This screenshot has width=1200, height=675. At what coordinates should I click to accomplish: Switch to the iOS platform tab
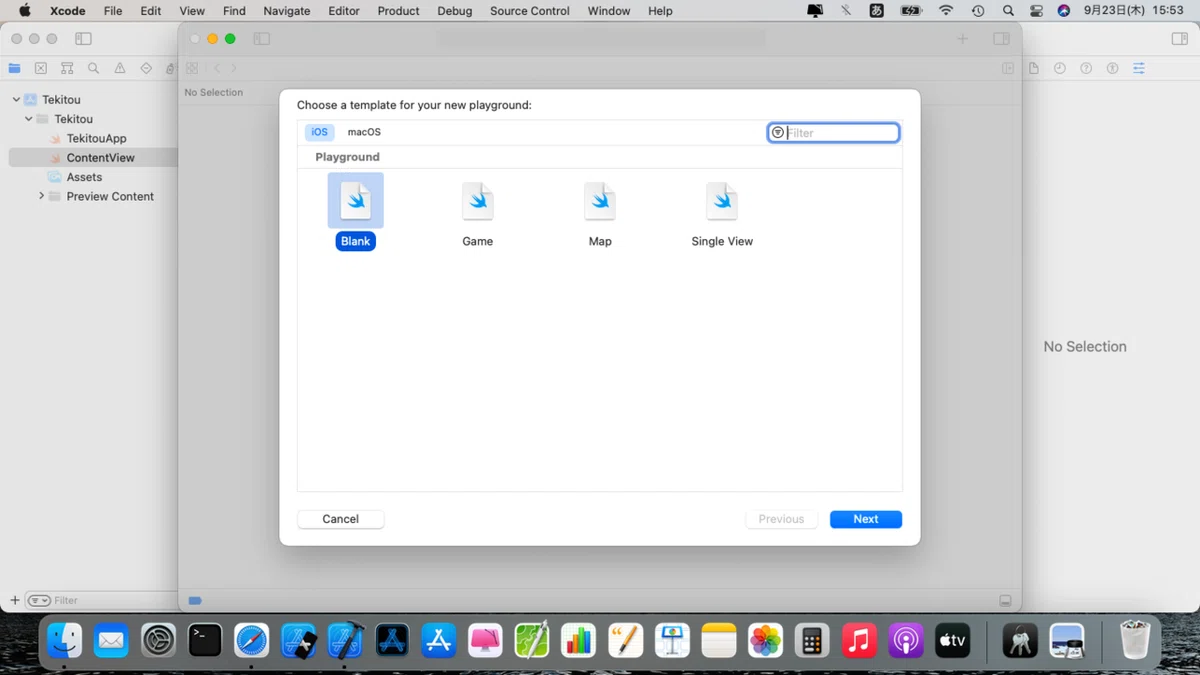pyautogui.click(x=319, y=132)
